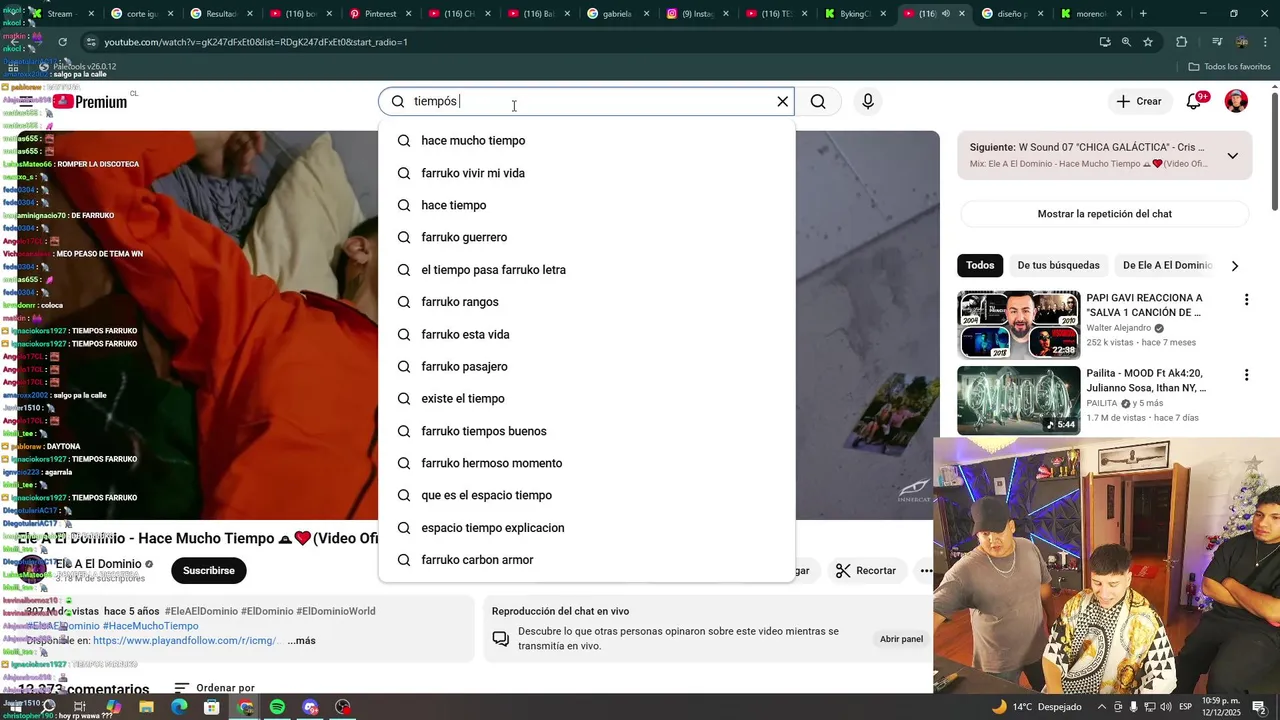Click the Recortar clip button
The height and width of the screenshot is (720, 1280).
[866, 571]
